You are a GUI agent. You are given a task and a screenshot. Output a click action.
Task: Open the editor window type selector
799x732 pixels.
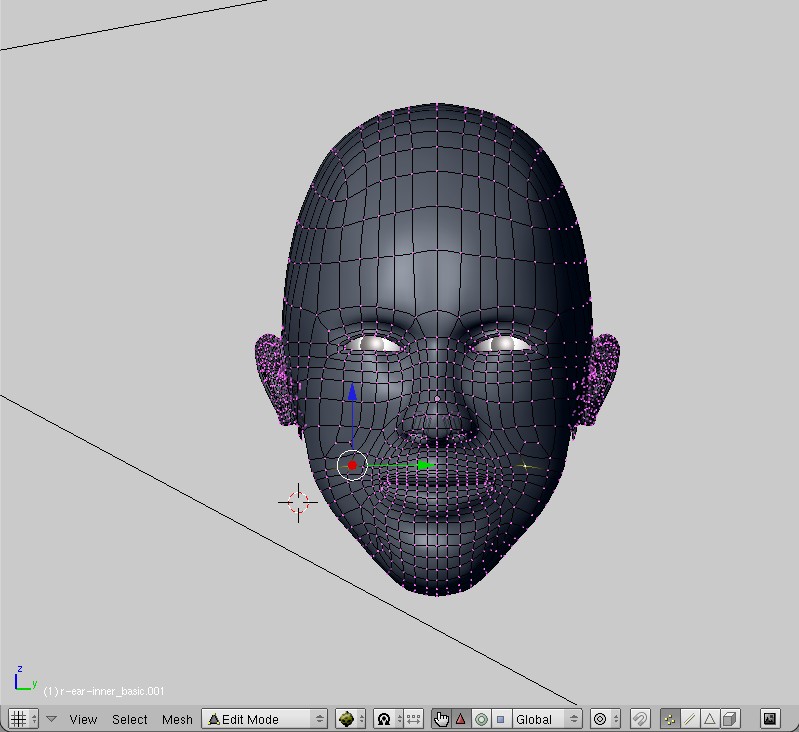pyautogui.click(x=23, y=719)
